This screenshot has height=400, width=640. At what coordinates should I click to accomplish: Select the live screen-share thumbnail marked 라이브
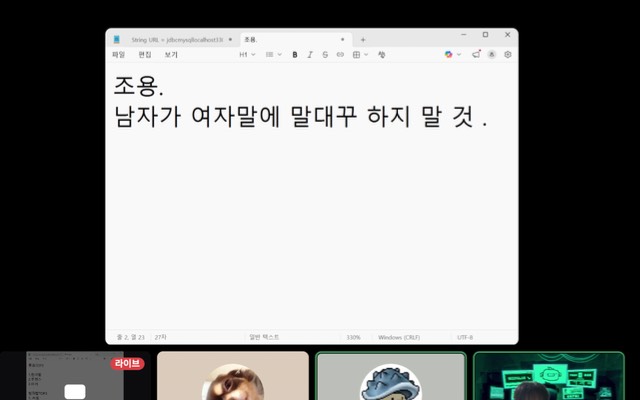[75, 376]
